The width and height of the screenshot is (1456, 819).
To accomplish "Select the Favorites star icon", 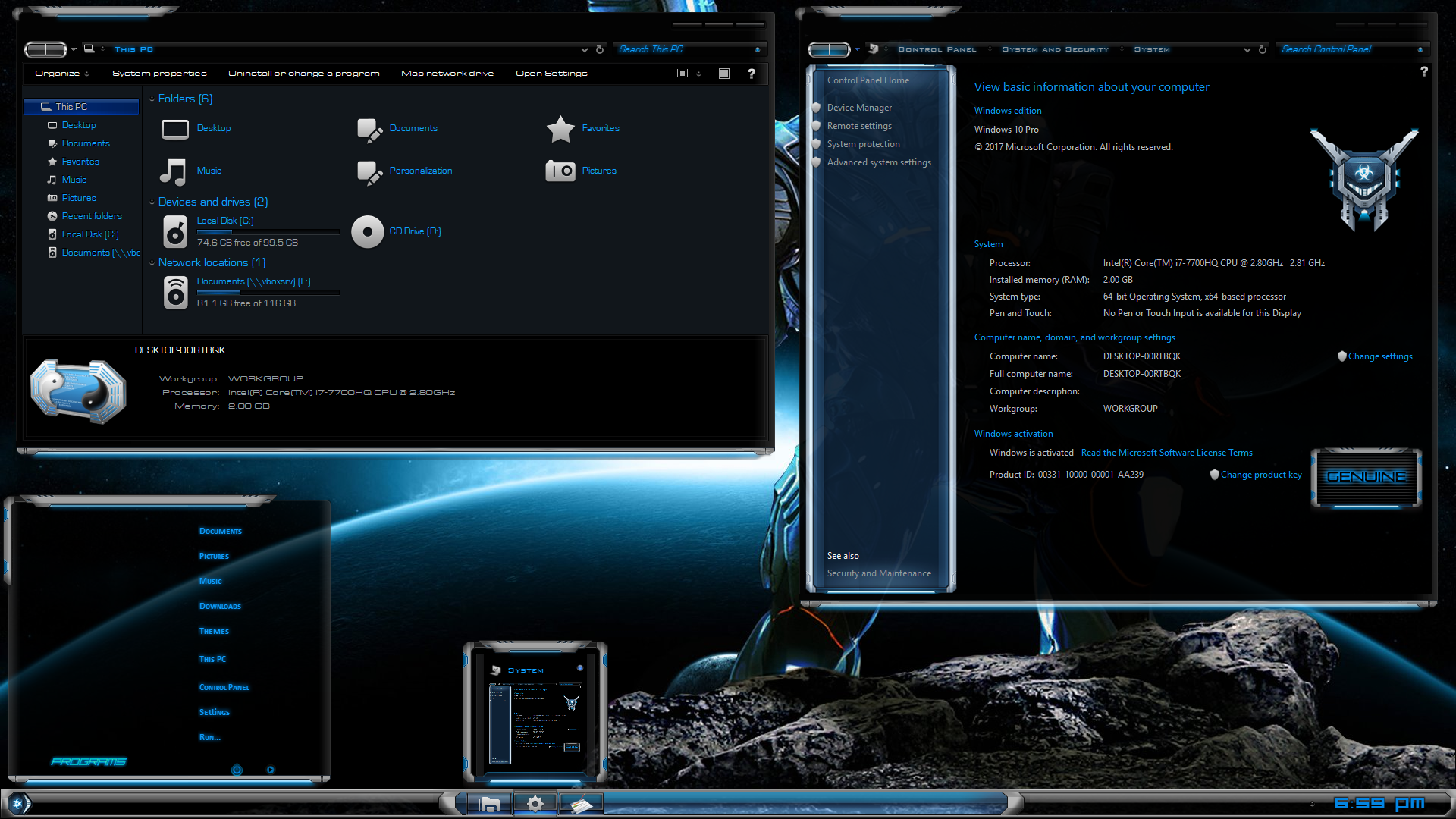I will pyautogui.click(x=560, y=127).
